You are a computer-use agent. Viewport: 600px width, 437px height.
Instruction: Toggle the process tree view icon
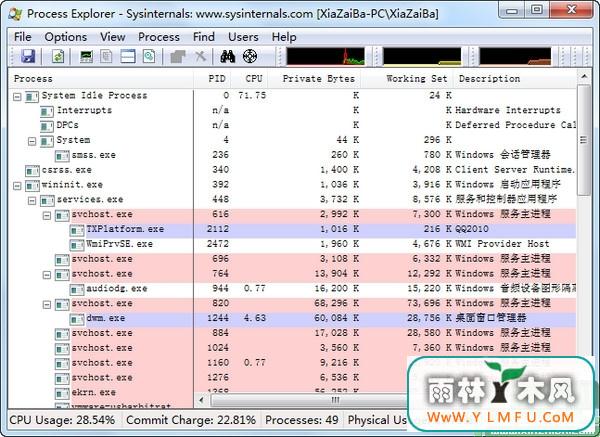[106, 57]
